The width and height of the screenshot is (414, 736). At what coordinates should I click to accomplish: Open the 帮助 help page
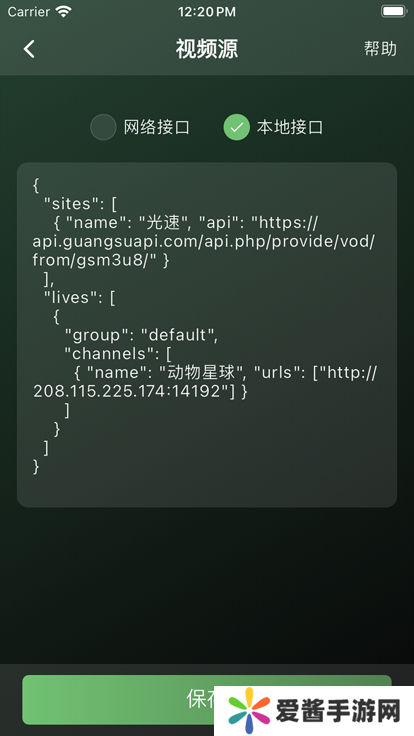pyautogui.click(x=380, y=49)
